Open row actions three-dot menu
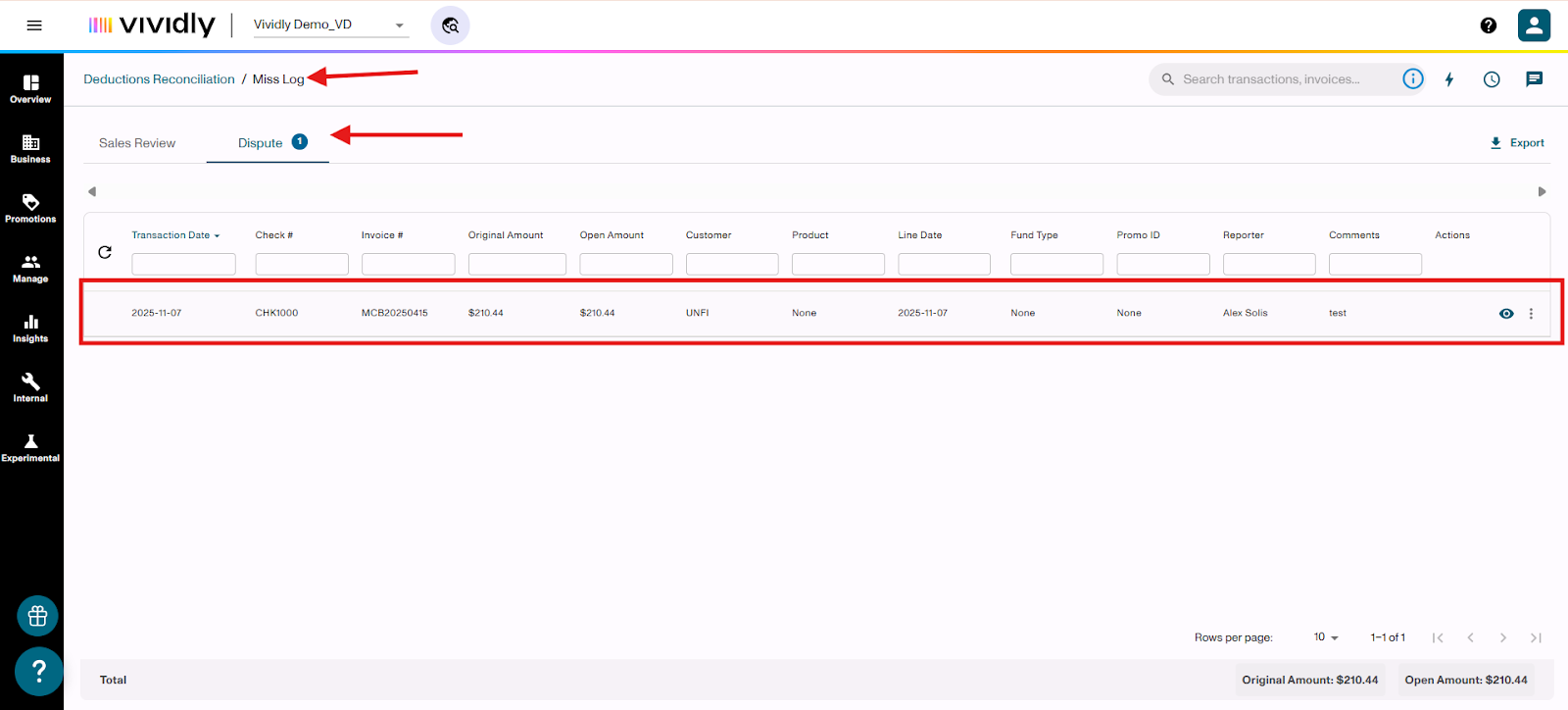This screenshot has height=710, width=1568. (x=1531, y=314)
